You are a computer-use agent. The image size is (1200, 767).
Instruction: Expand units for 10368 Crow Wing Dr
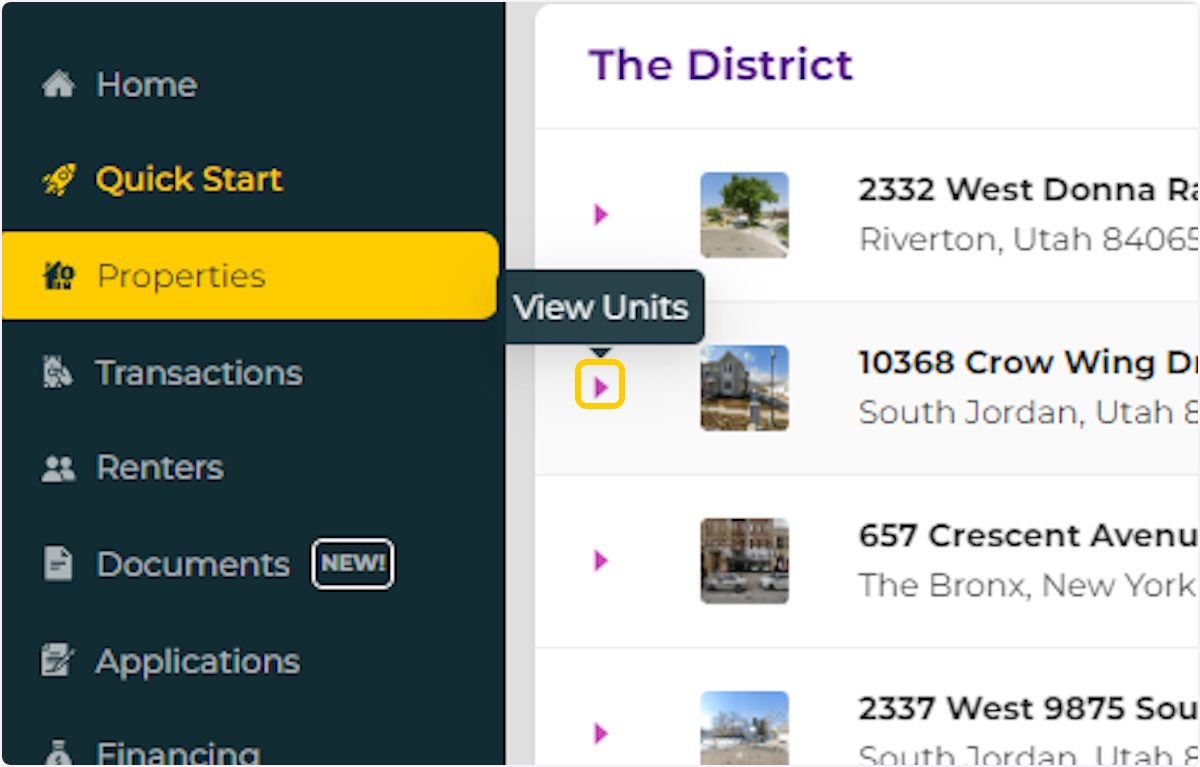point(600,384)
